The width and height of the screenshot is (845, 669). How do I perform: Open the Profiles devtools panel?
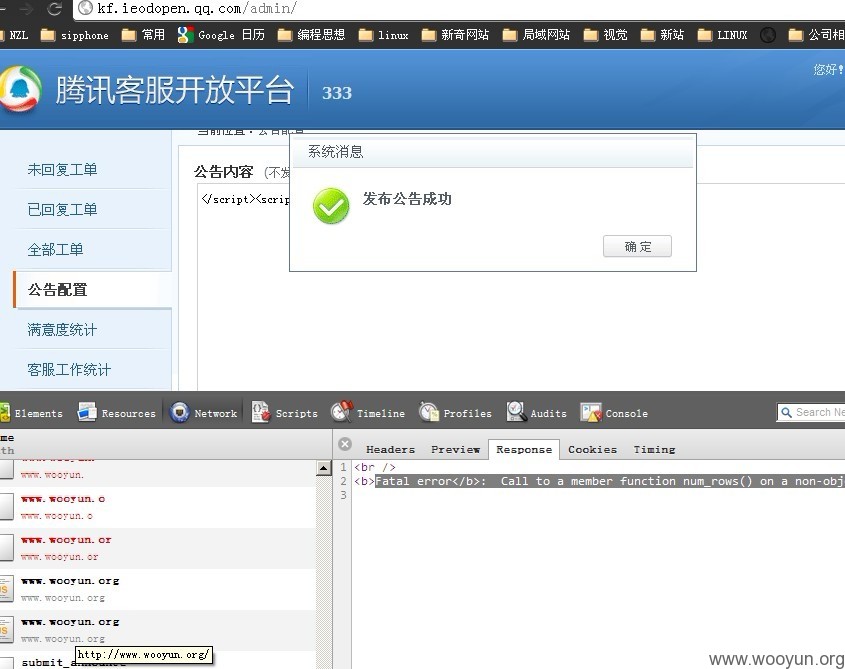point(455,413)
